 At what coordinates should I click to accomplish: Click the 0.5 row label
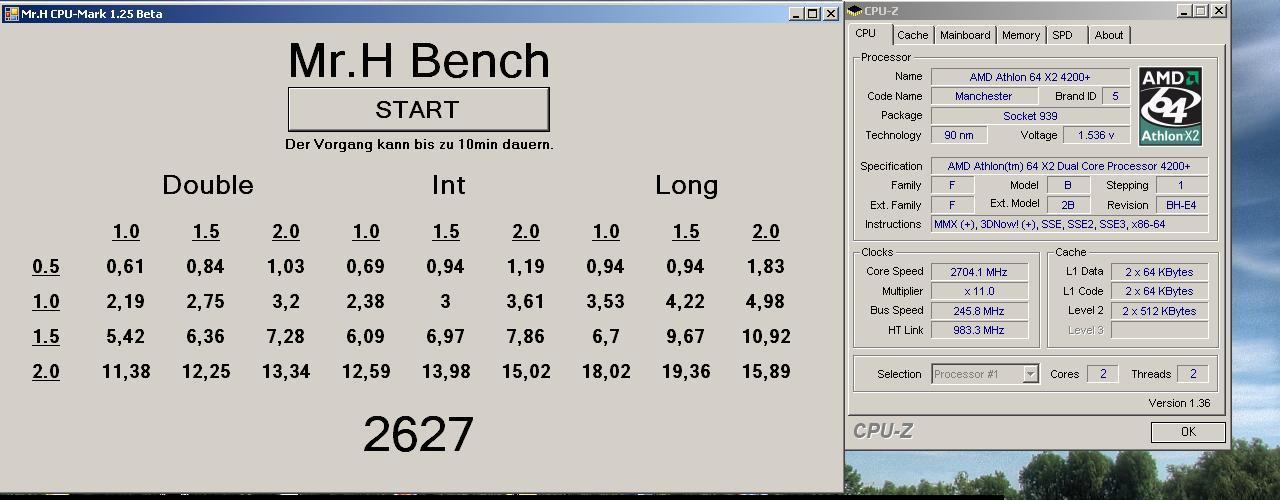[46, 267]
